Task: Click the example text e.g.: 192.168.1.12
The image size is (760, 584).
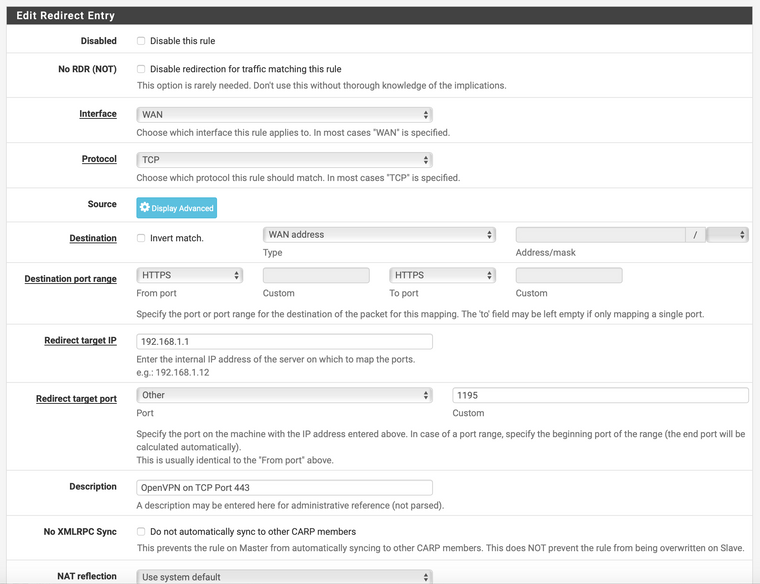Action: [173, 372]
